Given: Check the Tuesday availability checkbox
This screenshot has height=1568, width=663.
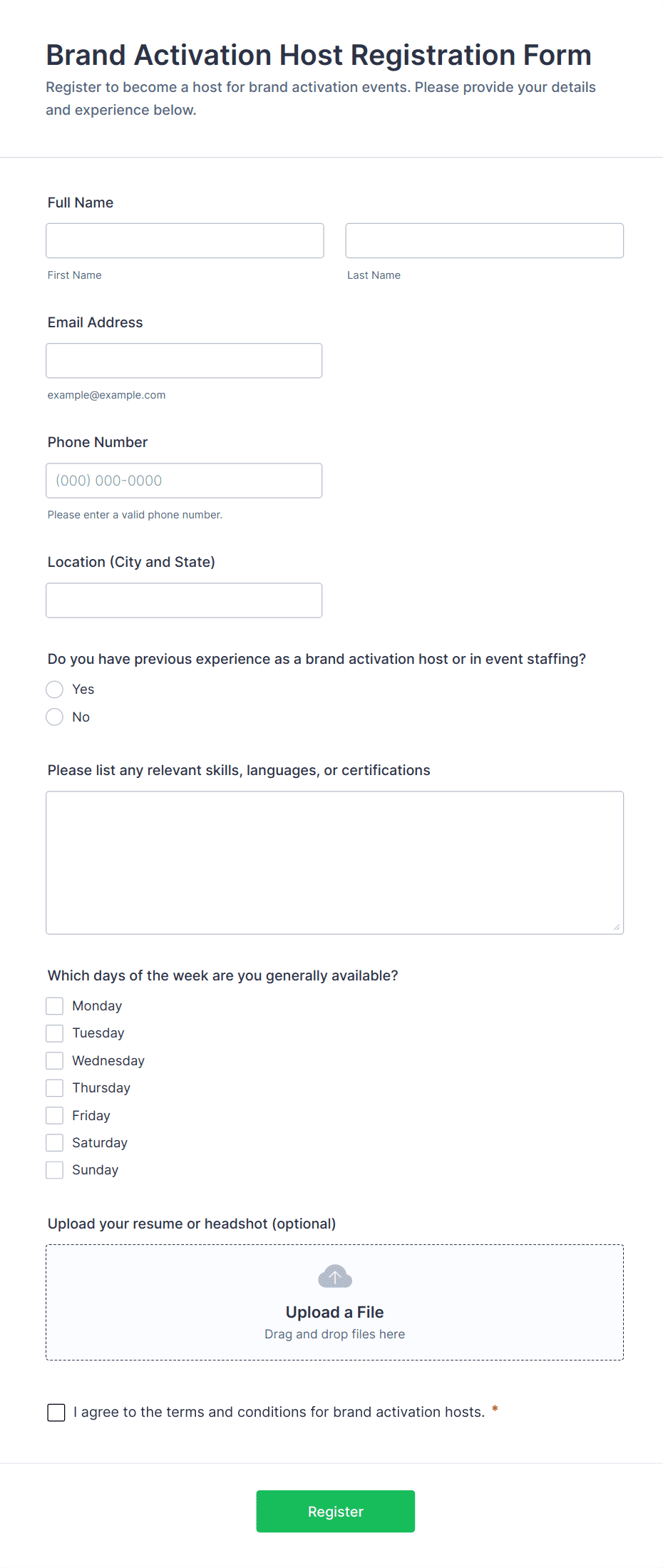Looking at the screenshot, I should point(54,1032).
